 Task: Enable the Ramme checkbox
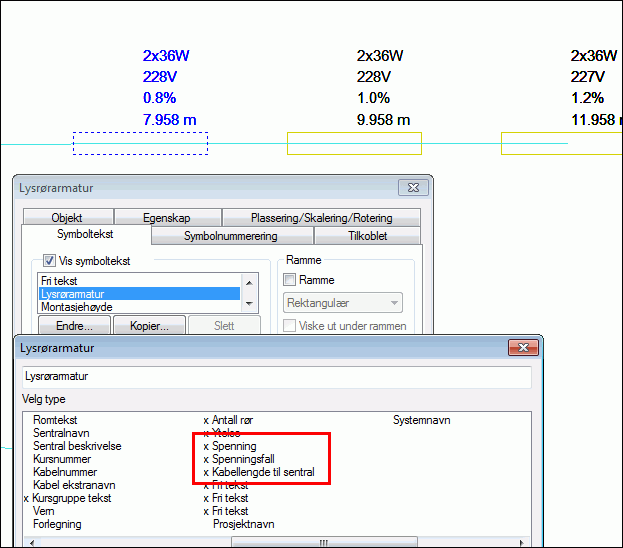291,280
